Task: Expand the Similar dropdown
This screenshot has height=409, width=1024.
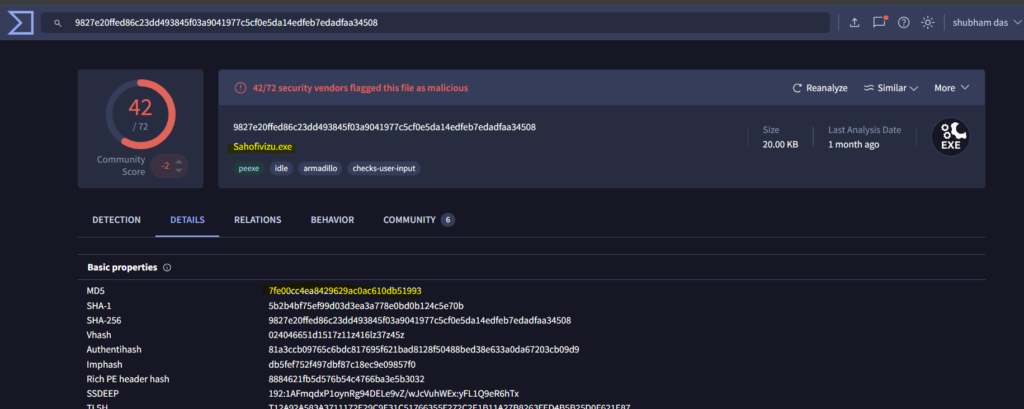Action: pos(891,88)
